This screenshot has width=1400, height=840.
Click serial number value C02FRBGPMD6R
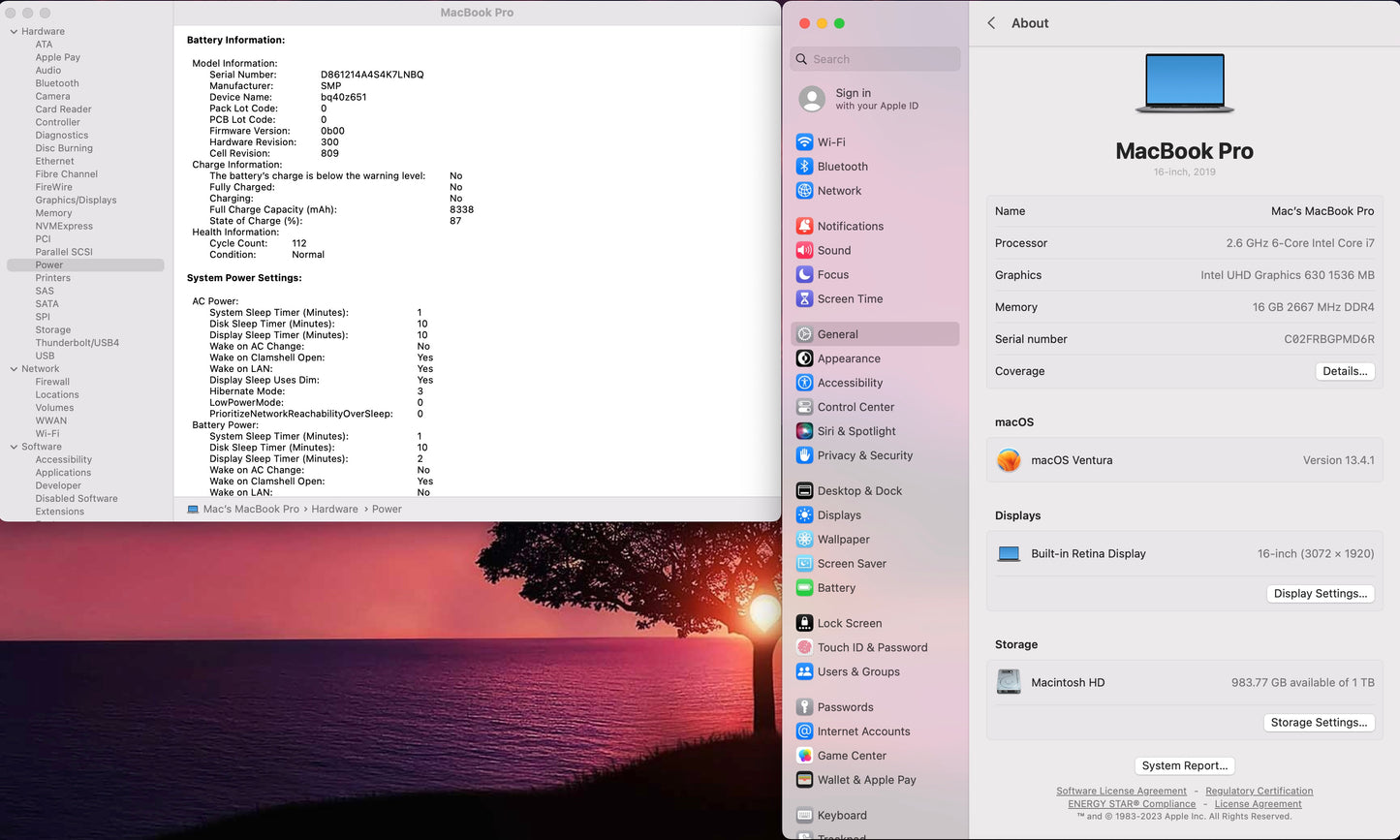(1329, 339)
